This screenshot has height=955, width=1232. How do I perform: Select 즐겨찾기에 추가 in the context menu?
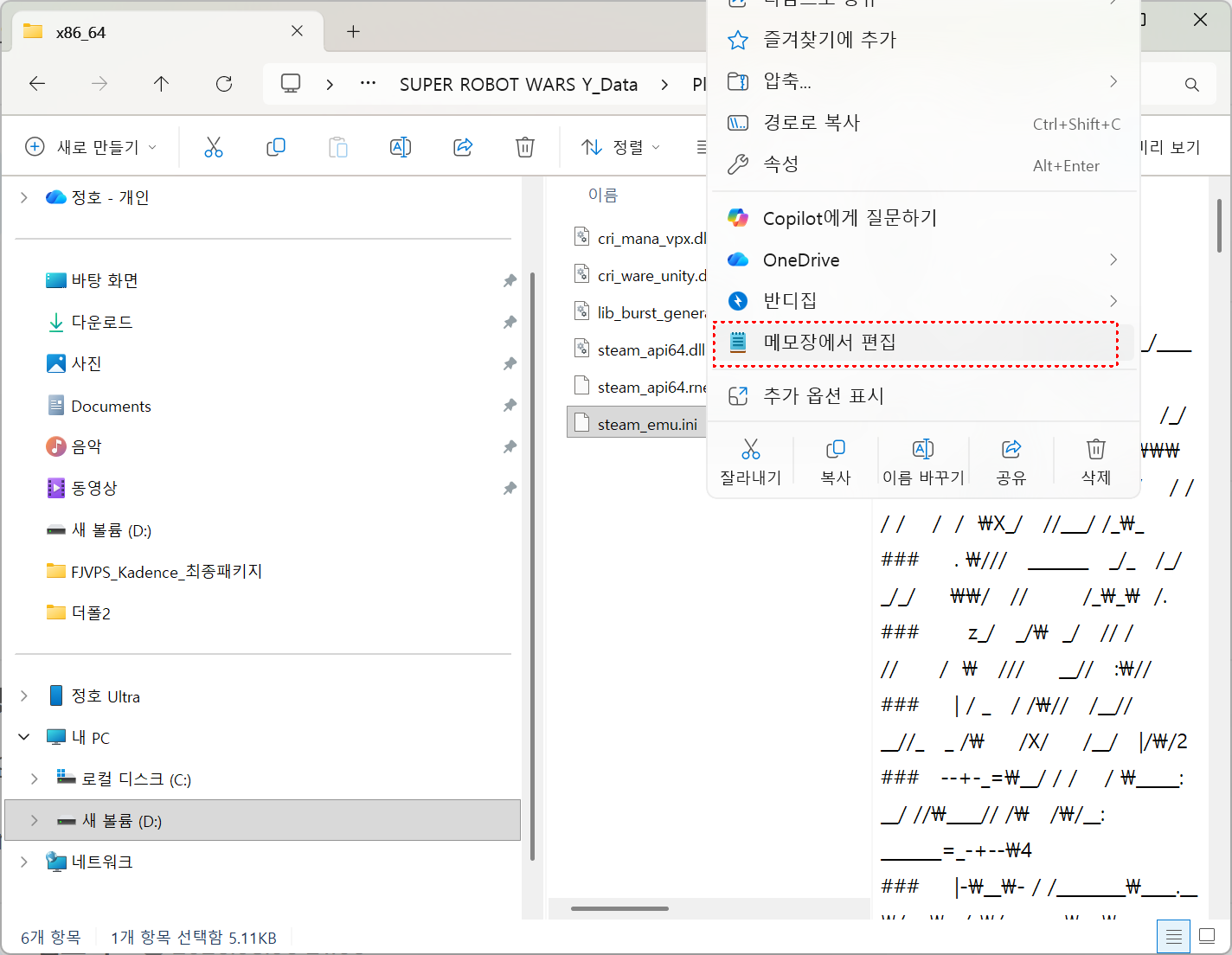click(x=922, y=40)
